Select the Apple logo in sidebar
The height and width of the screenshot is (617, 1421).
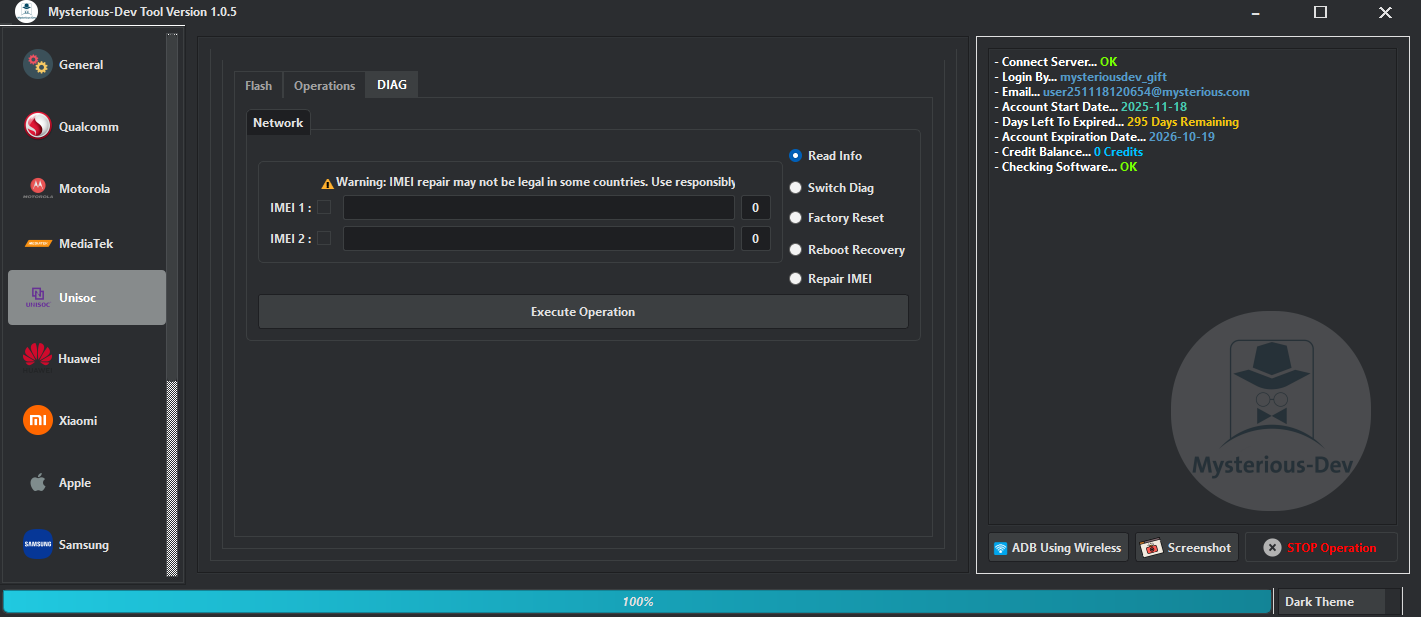(37, 482)
